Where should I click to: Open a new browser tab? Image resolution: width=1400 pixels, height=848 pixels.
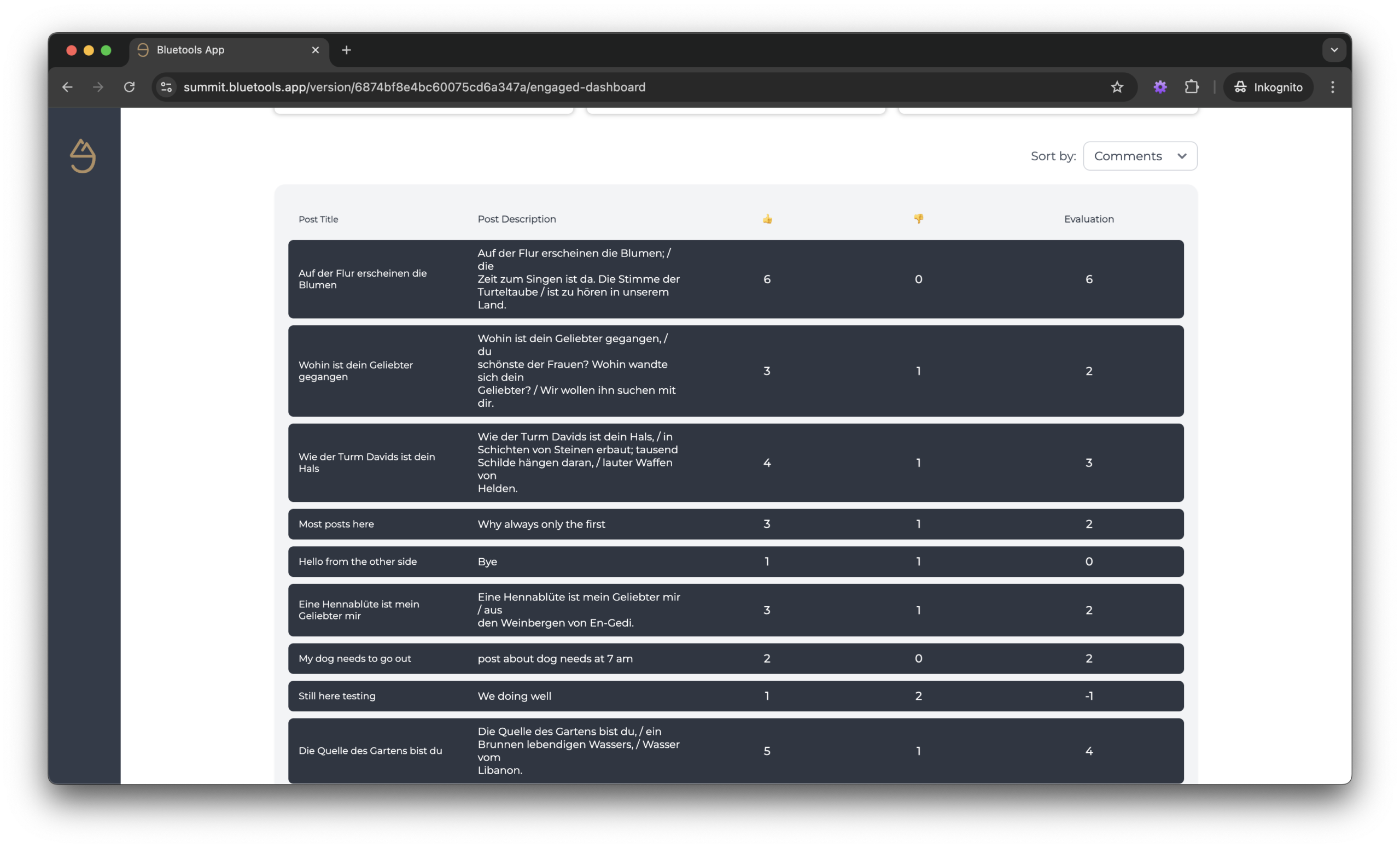tap(346, 50)
